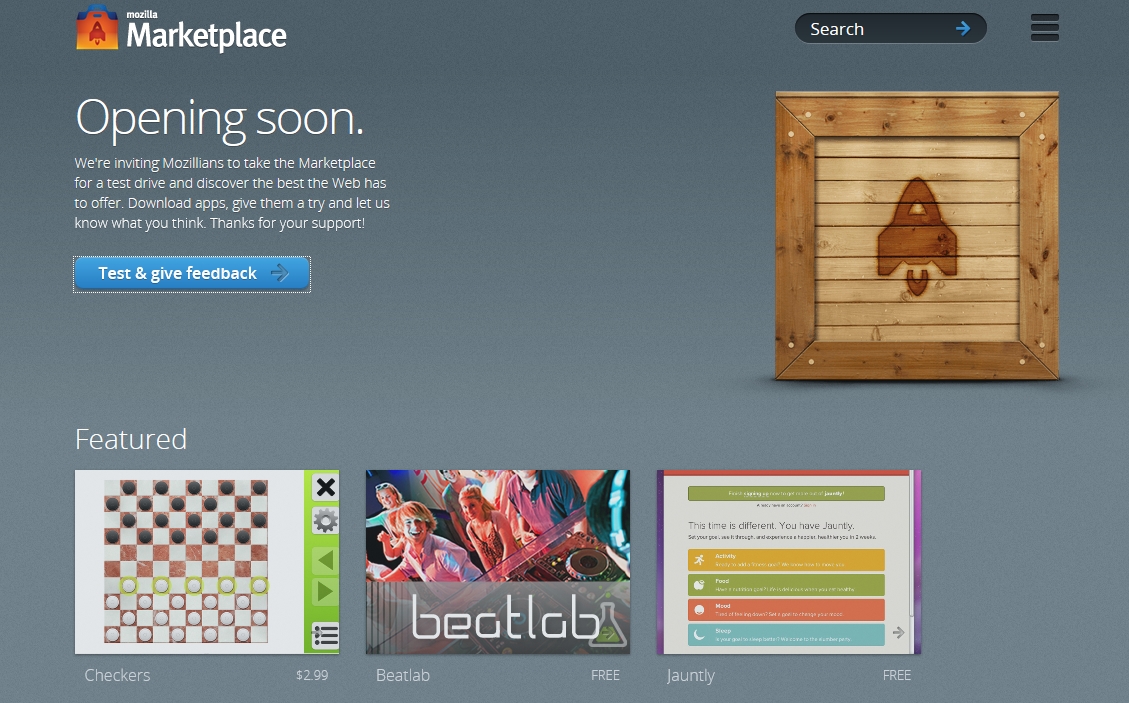Viewport: 1129px width, 703px height.
Task: Click the Food row in Jauntly screenshot
Action: pyautogui.click(x=786, y=585)
